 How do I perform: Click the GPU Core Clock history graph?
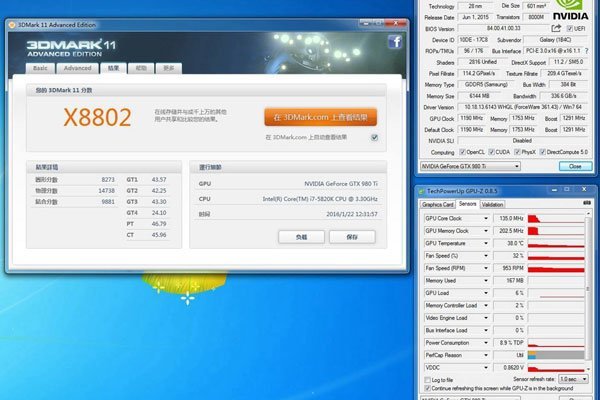pyautogui.click(x=556, y=219)
